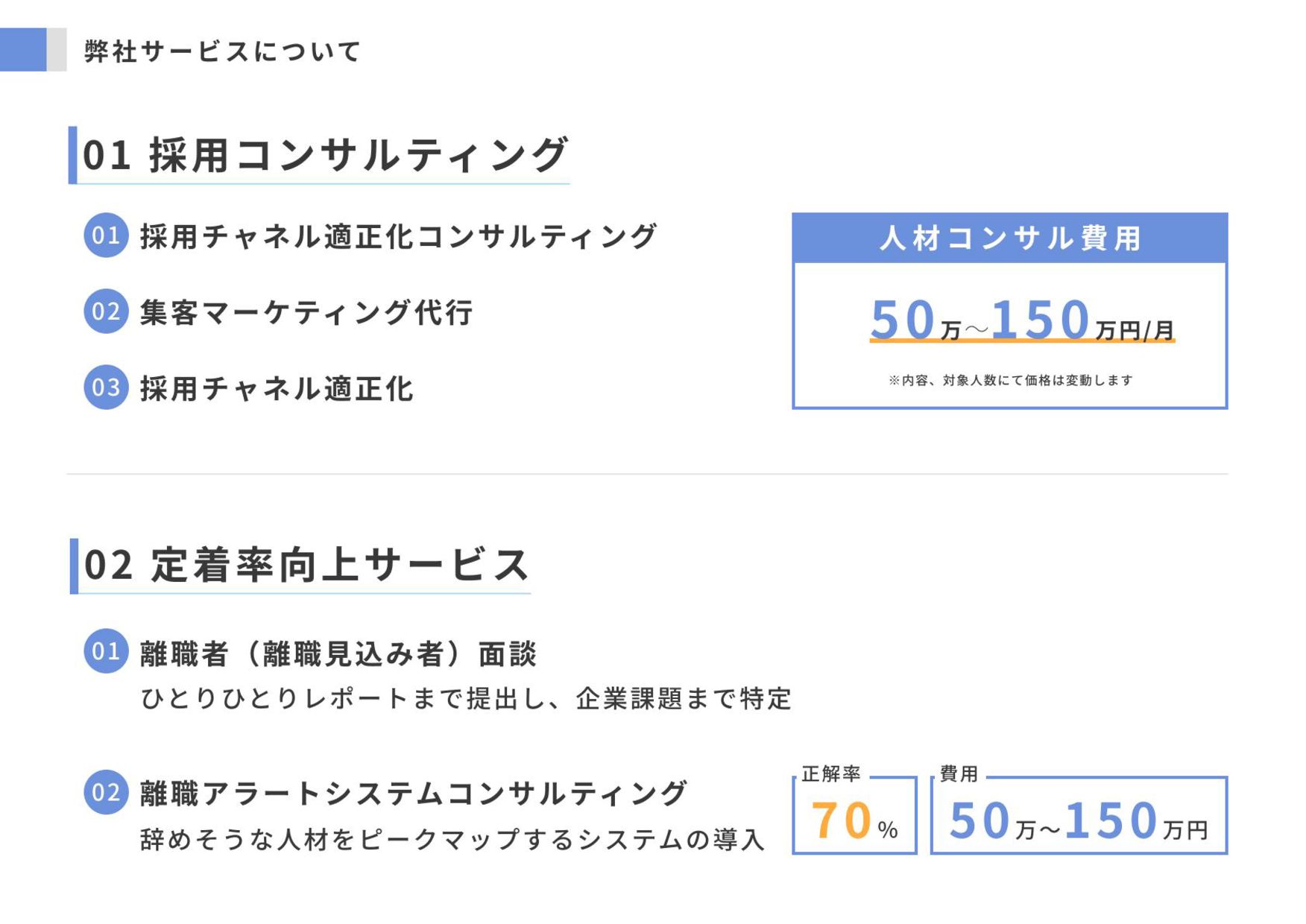
Task: Select the line ひとりひとりレポートまで提出し、企業課題まで特定
Action: 466,699
